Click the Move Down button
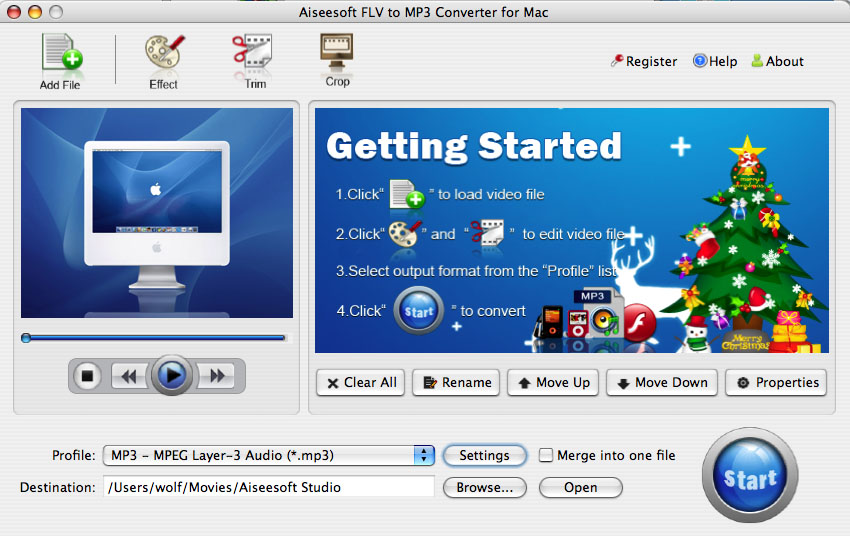This screenshot has width=850, height=536. pyautogui.click(x=662, y=383)
